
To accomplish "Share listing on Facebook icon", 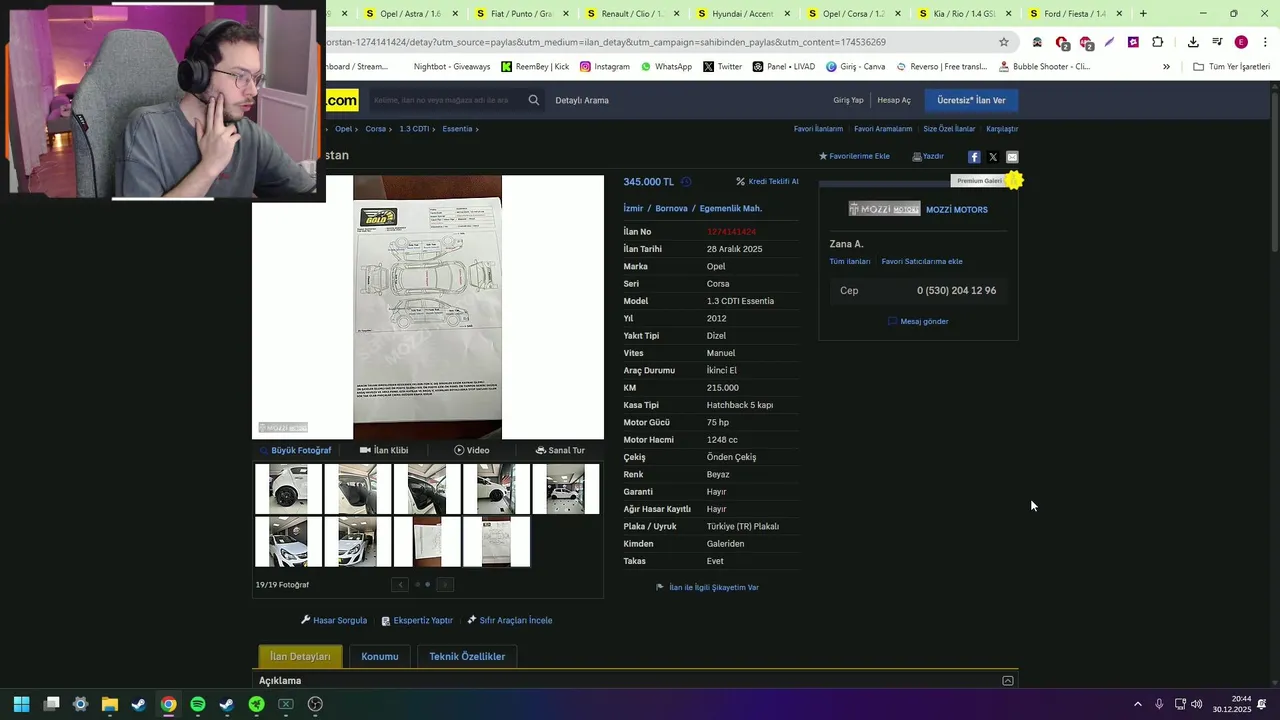I will click(x=974, y=157).
